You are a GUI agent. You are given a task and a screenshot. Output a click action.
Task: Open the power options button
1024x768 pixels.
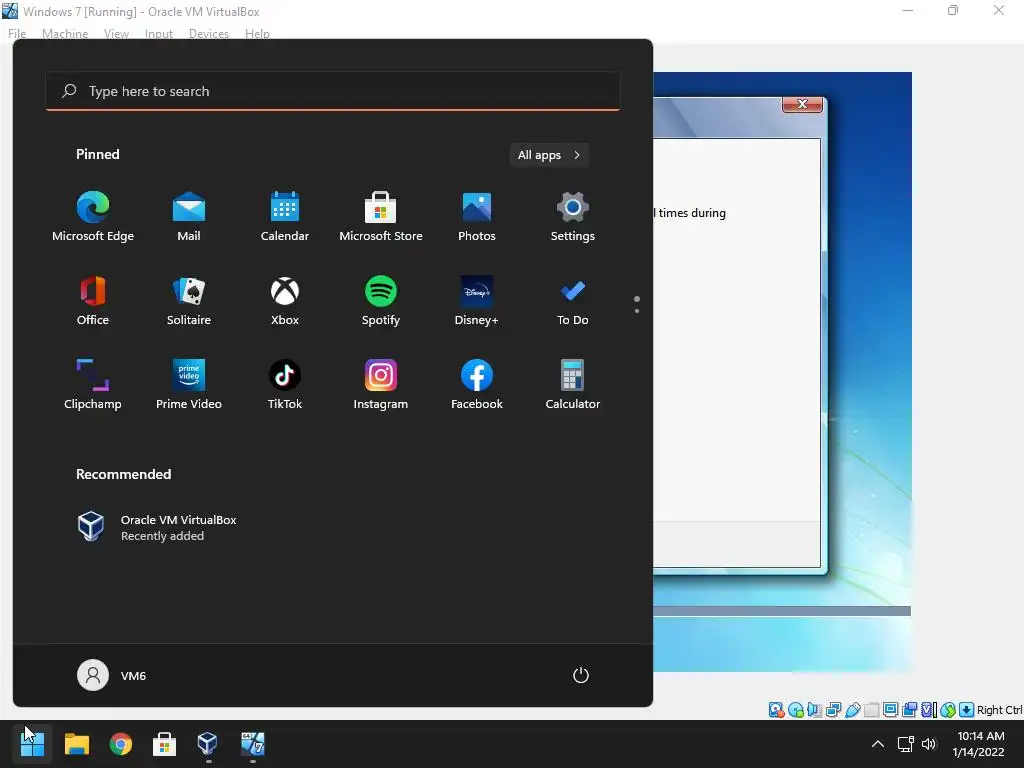tap(581, 675)
